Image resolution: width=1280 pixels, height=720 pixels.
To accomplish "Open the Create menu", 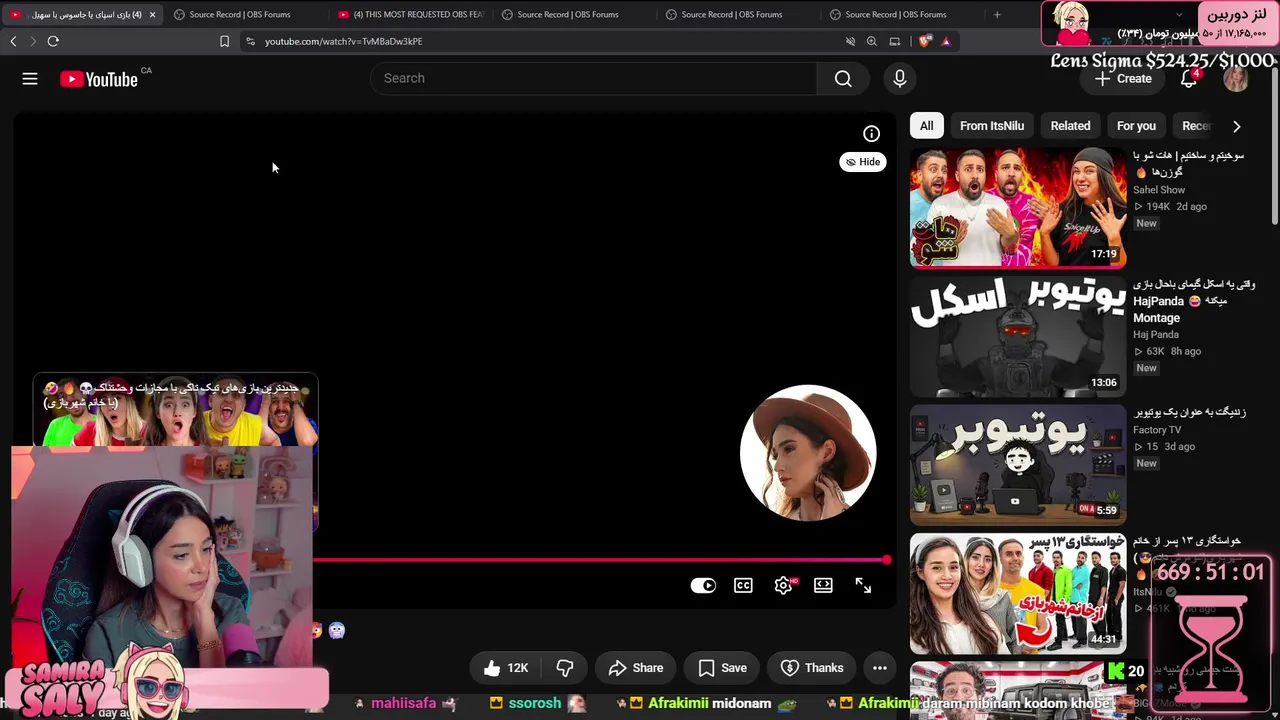I will [1123, 79].
